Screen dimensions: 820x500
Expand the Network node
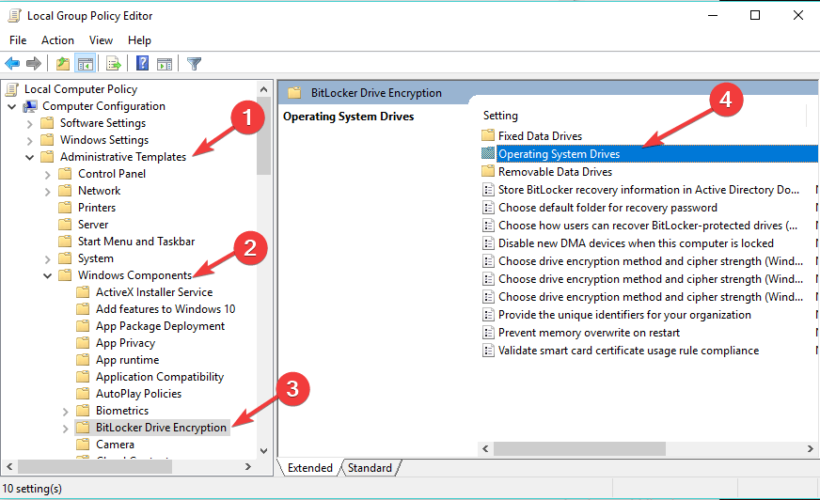48,191
